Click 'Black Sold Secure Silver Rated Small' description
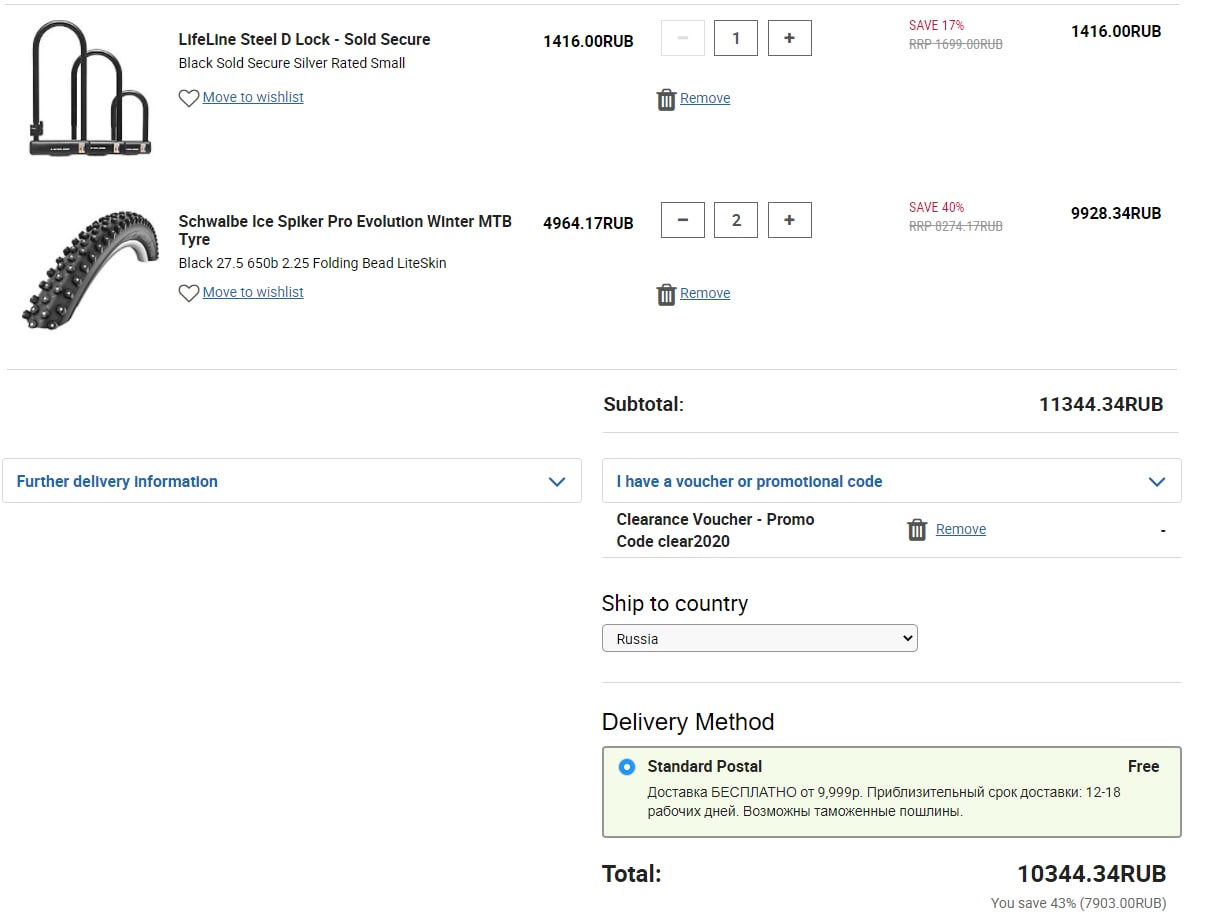The height and width of the screenshot is (919, 1214). (292, 63)
